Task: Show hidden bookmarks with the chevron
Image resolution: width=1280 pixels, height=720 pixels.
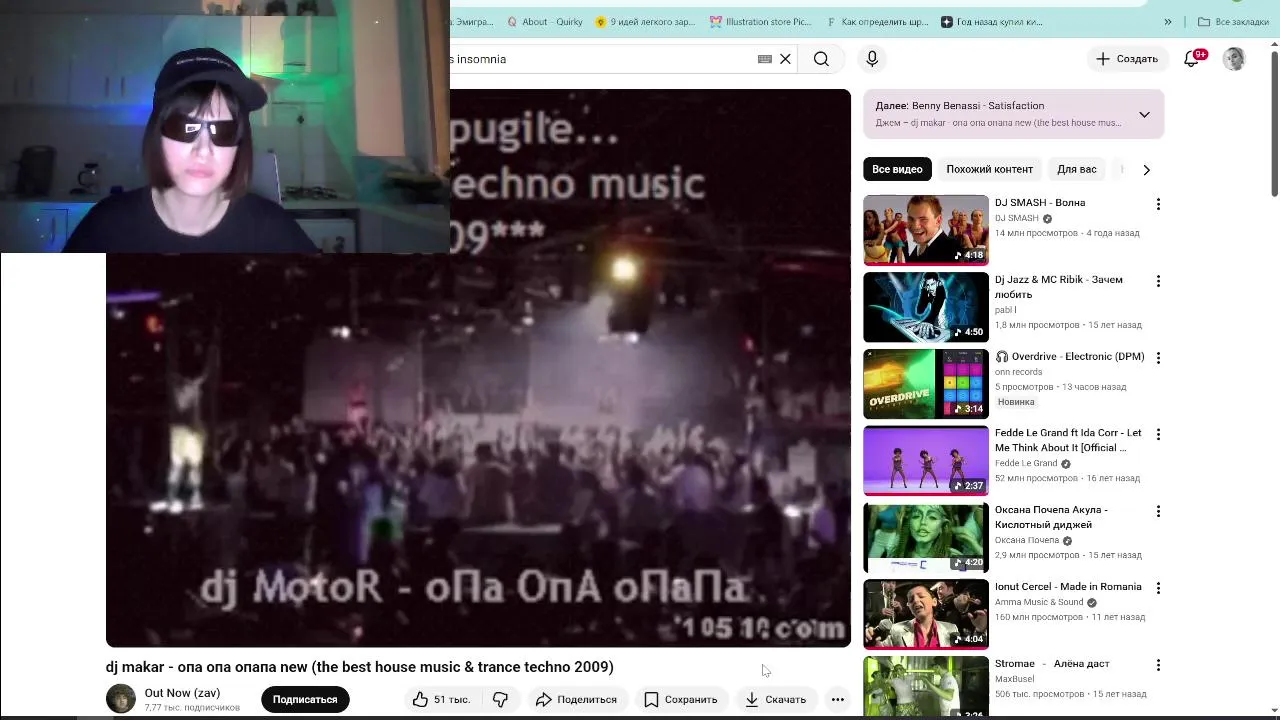Action: (x=1167, y=22)
